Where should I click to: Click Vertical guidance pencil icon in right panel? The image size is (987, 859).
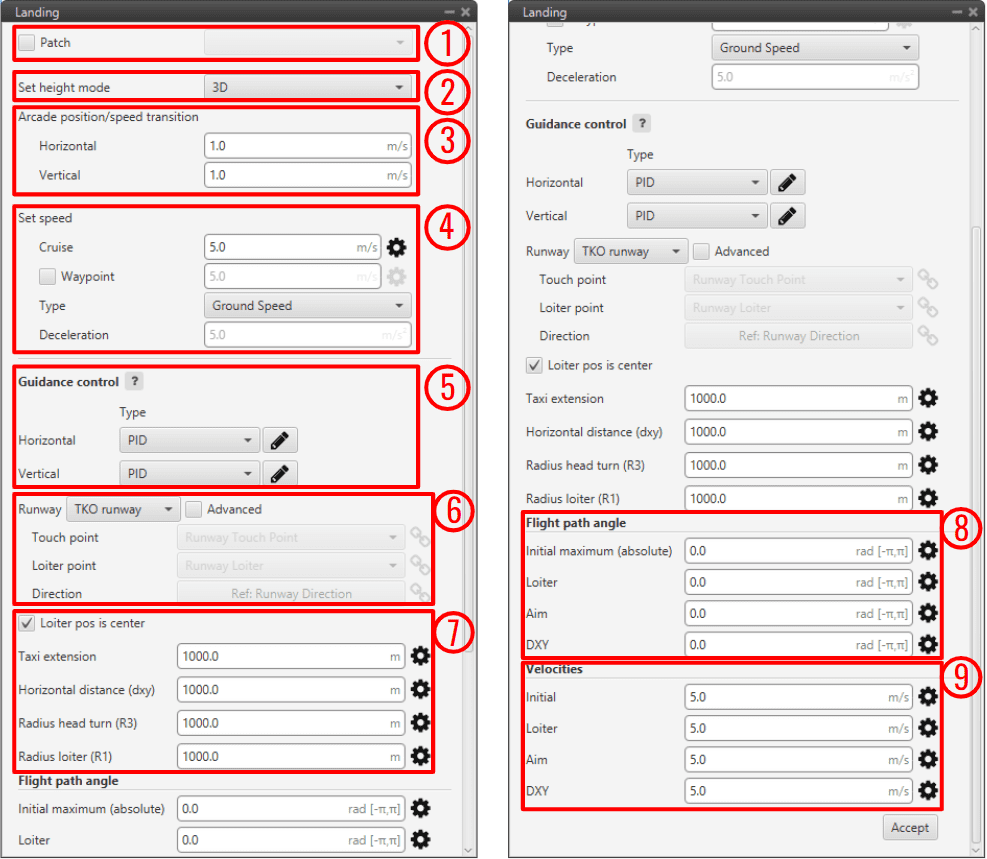point(787,216)
